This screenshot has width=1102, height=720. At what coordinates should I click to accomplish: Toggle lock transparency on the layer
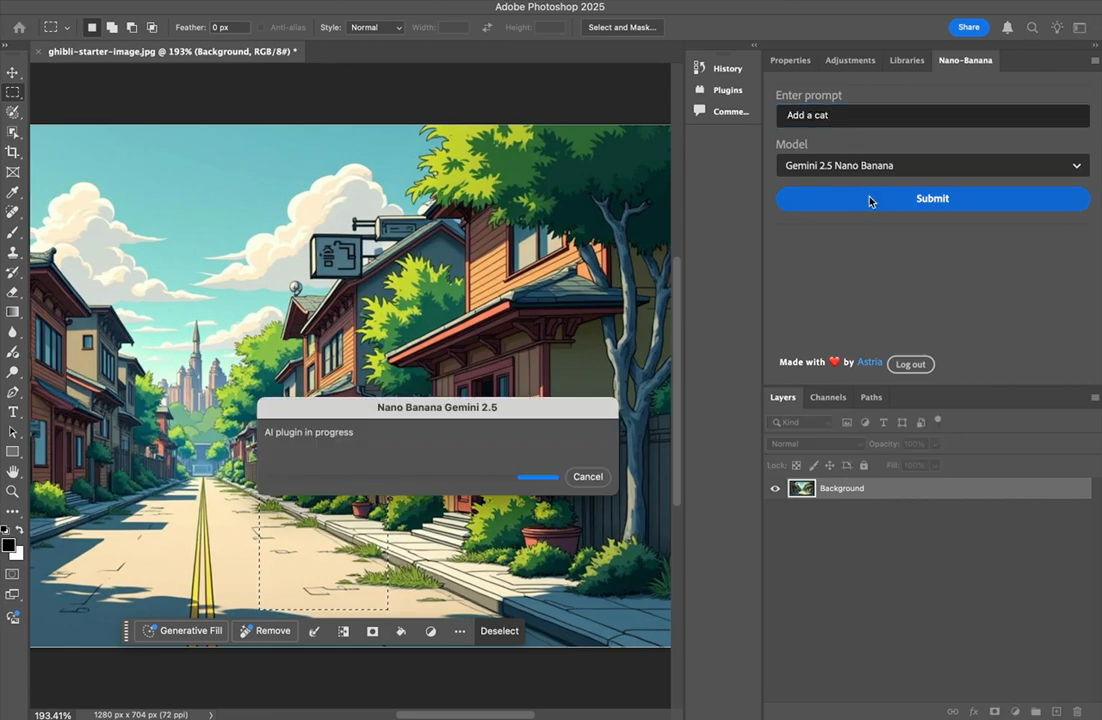point(795,465)
